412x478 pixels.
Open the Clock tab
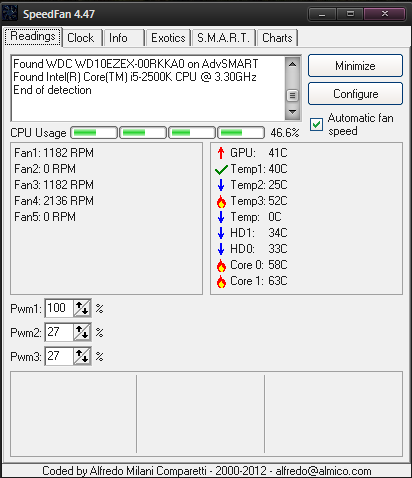click(81, 38)
